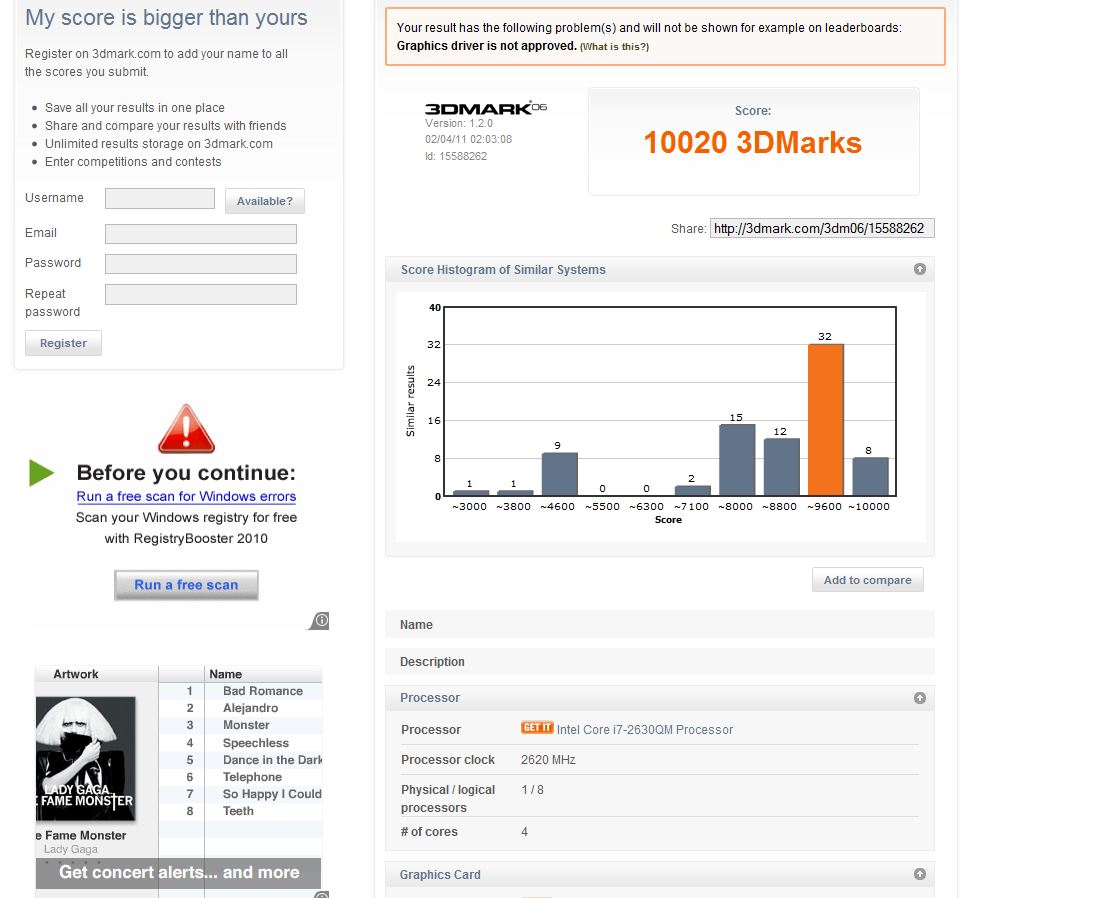Select the Speechless track row
The height and width of the screenshot is (898, 1094).
pos(241,743)
